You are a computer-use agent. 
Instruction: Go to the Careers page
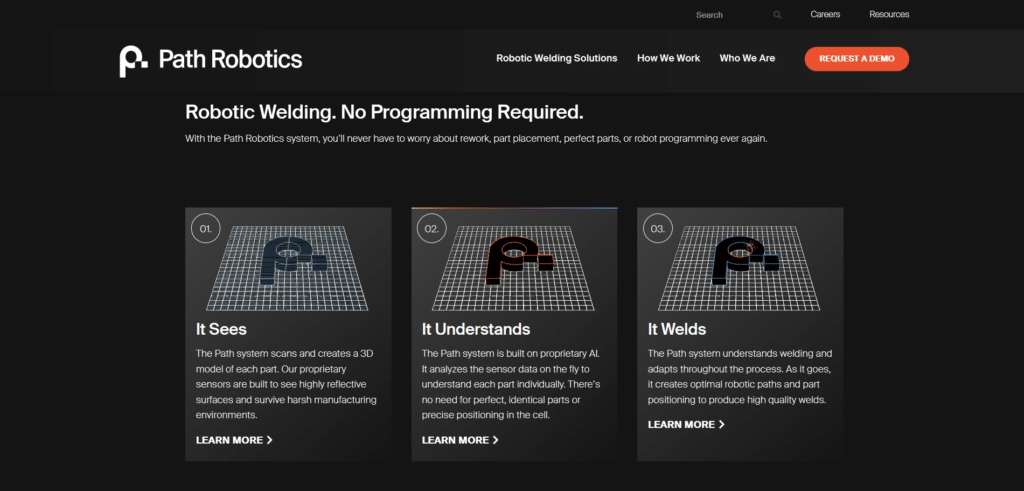tap(825, 14)
